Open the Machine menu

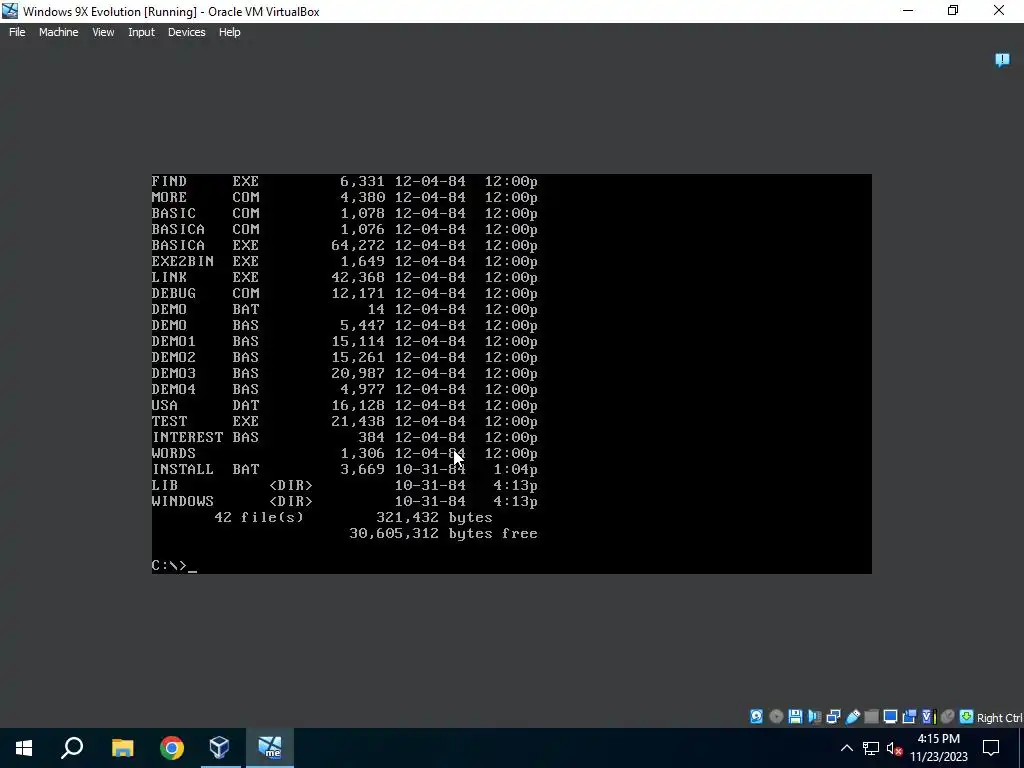pos(58,32)
